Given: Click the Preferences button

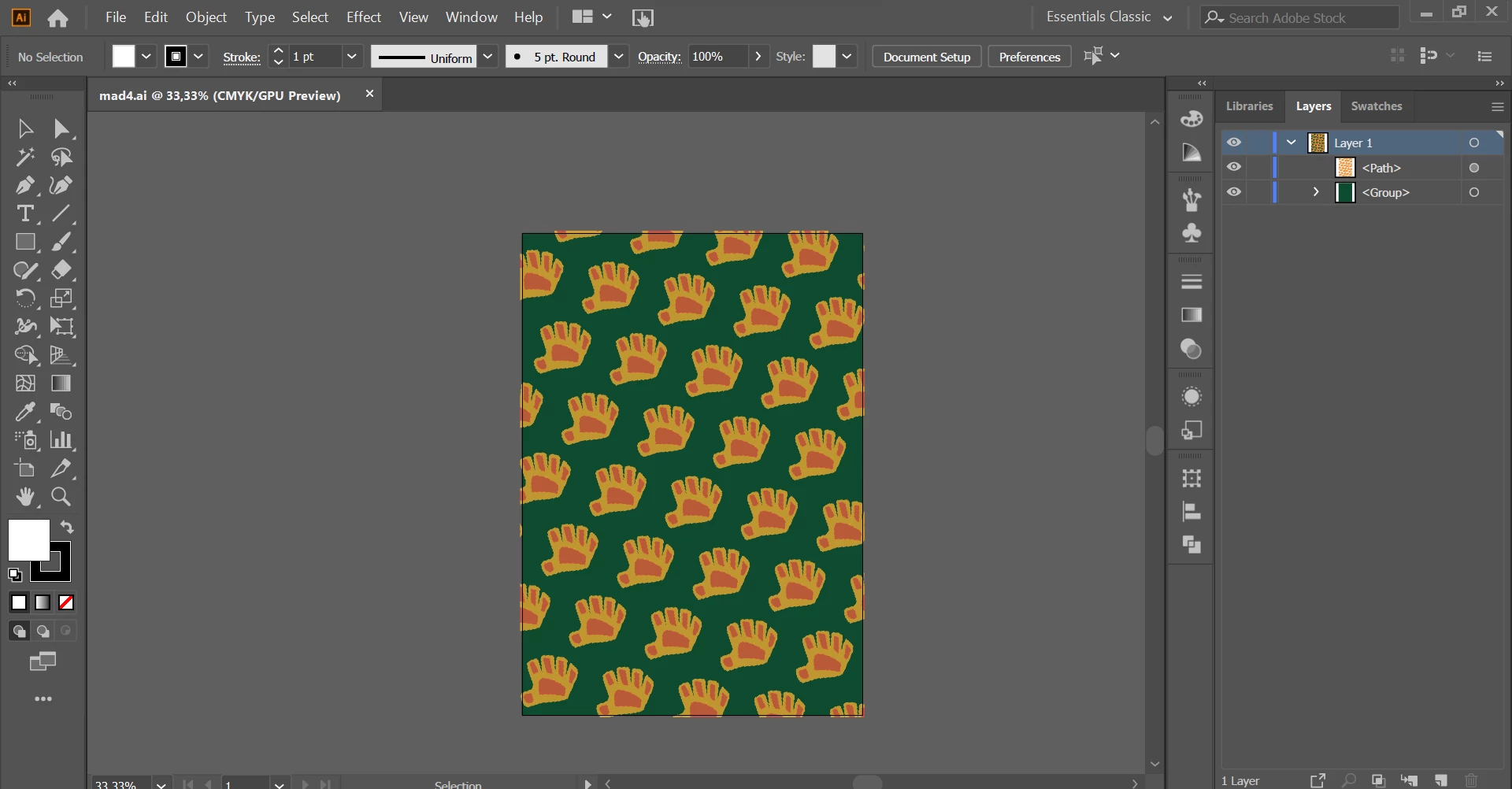Looking at the screenshot, I should pos(1029,57).
